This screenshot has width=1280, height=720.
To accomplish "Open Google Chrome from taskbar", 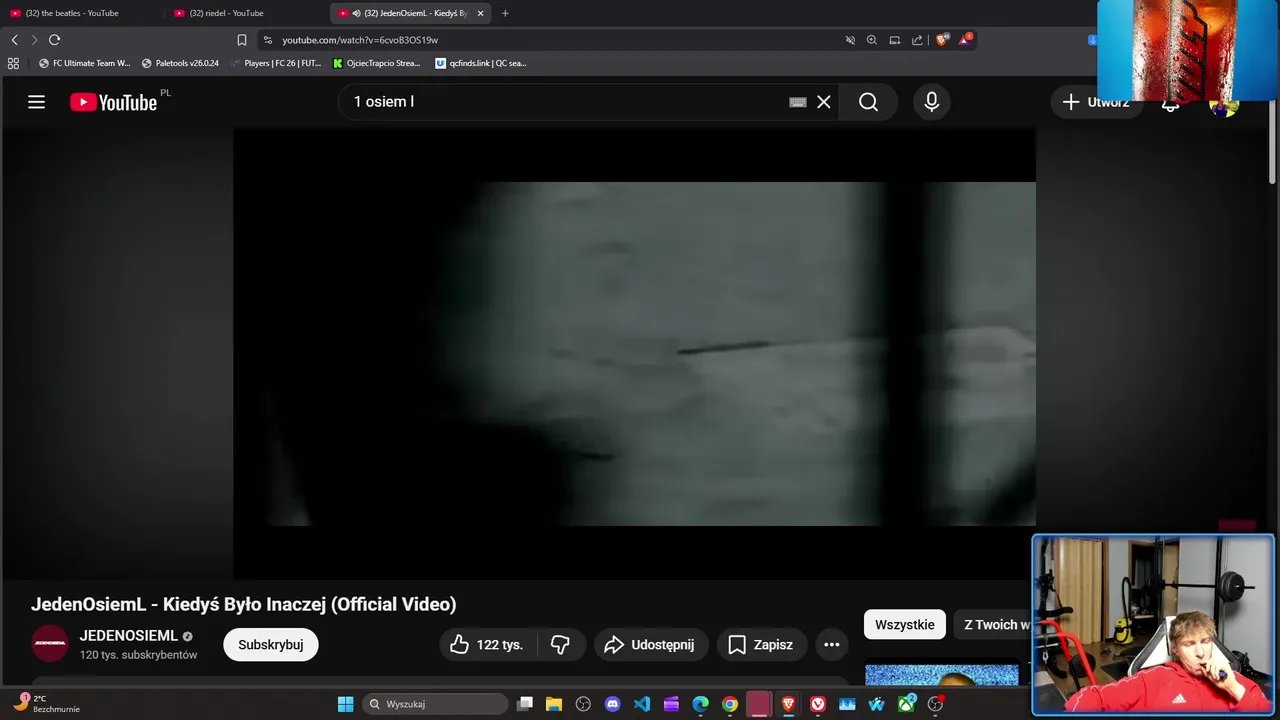I will point(730,704).
